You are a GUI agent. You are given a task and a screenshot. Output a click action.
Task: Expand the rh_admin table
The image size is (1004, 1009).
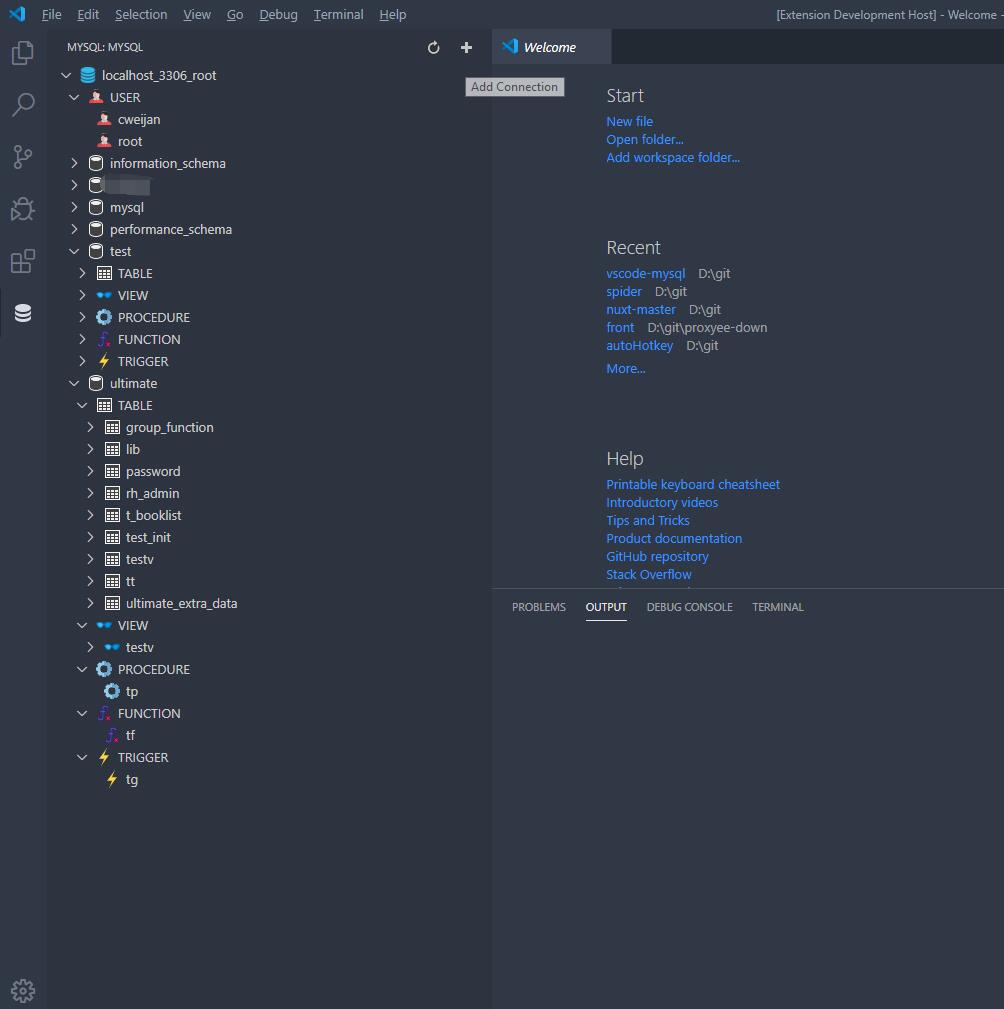(x=90, y=493)
